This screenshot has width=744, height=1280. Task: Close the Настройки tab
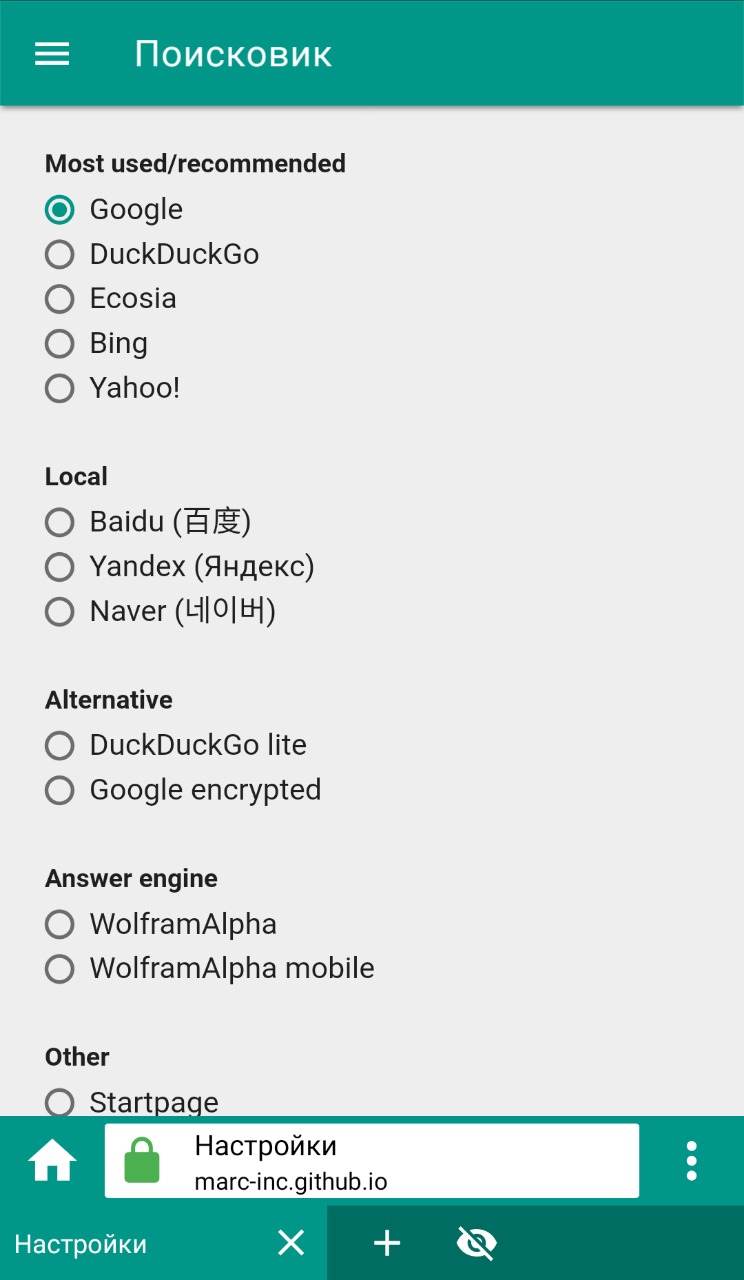pyautogui.click(x=291, y=1243)
